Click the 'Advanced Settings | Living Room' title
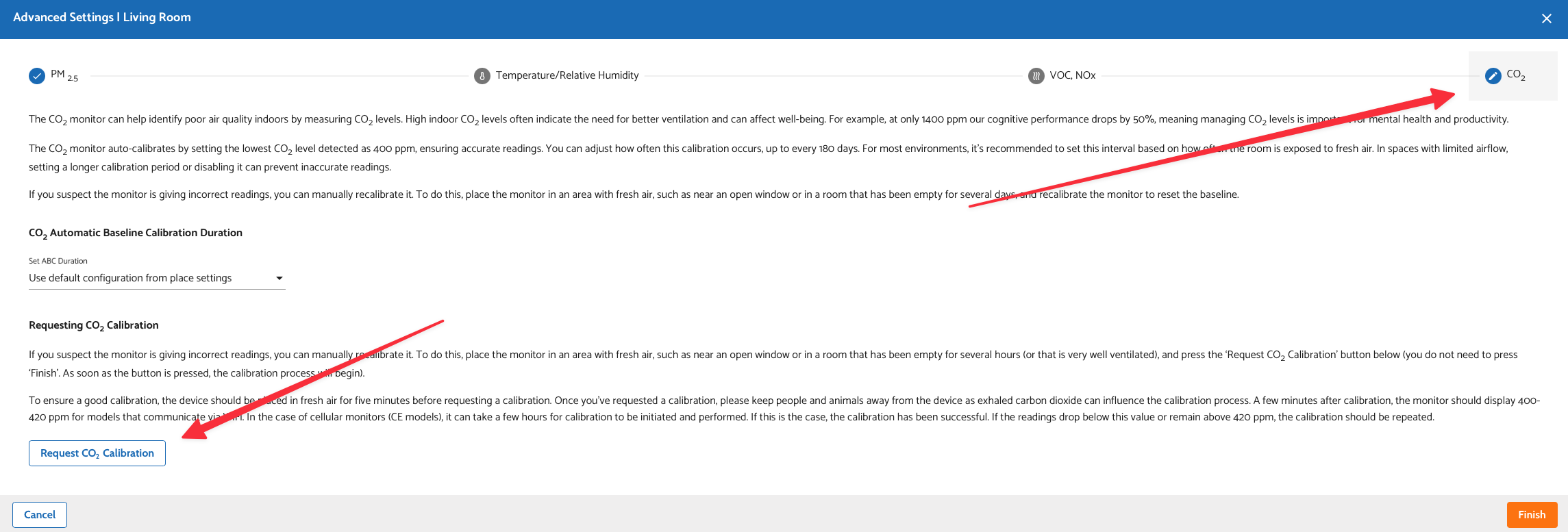This screenshot has height=532, width=1568. (x=102, y=17)
